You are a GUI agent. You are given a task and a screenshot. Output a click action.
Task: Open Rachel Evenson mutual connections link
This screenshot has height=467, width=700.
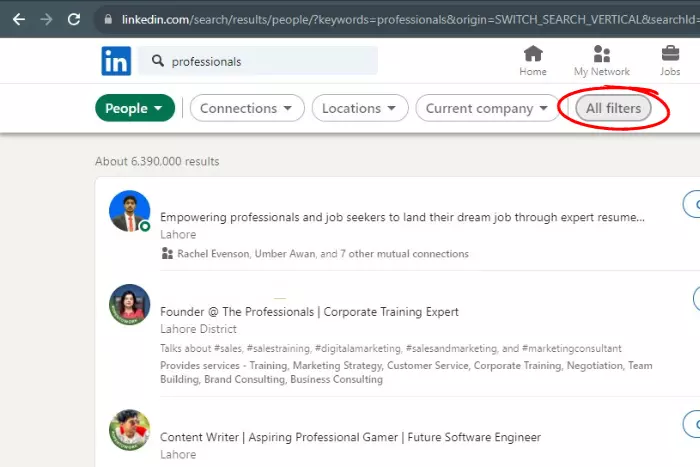(323, 254)
